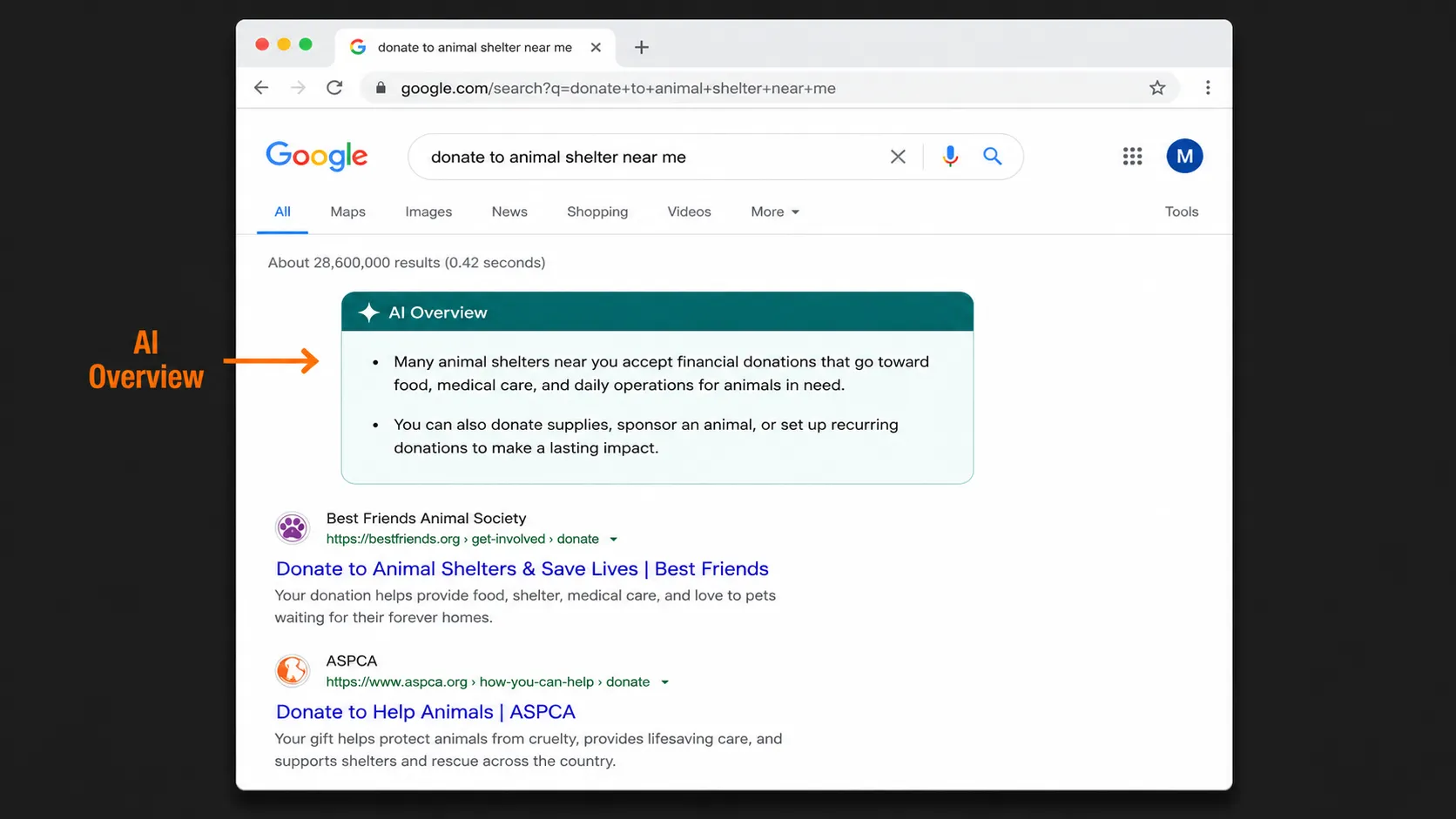Open a new tab with plus button
1456x819 pixels.
tap(642, 47)
